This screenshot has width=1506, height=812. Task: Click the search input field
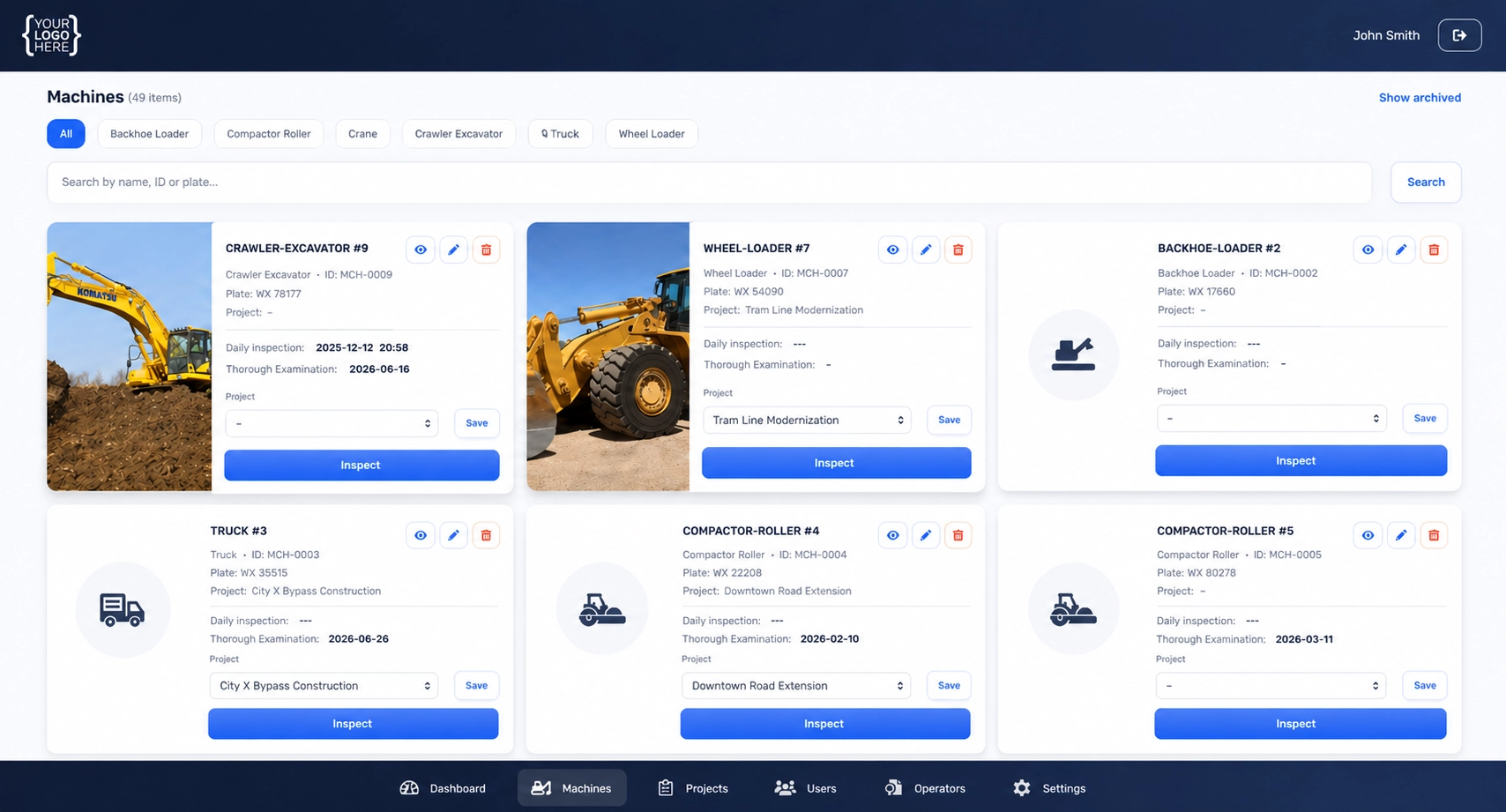pos(705,182)
